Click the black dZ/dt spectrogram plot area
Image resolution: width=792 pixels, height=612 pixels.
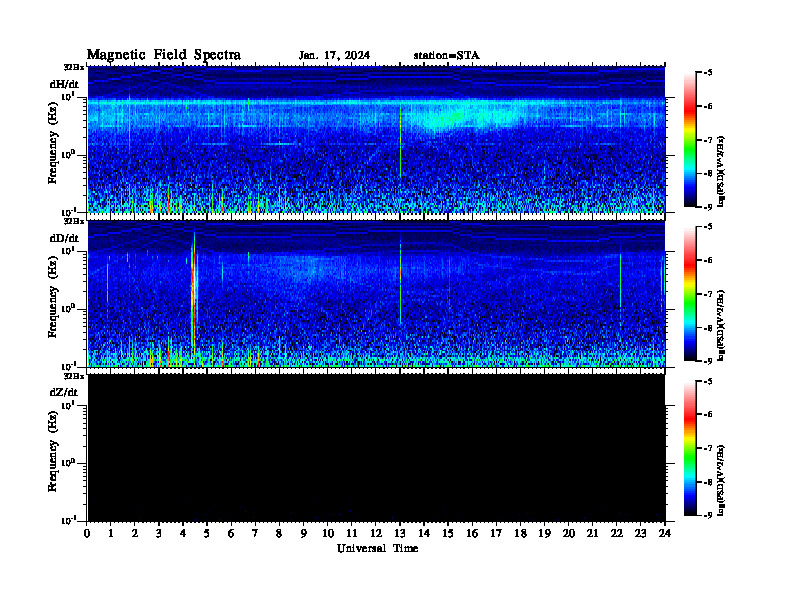click(x=376, y=448)
